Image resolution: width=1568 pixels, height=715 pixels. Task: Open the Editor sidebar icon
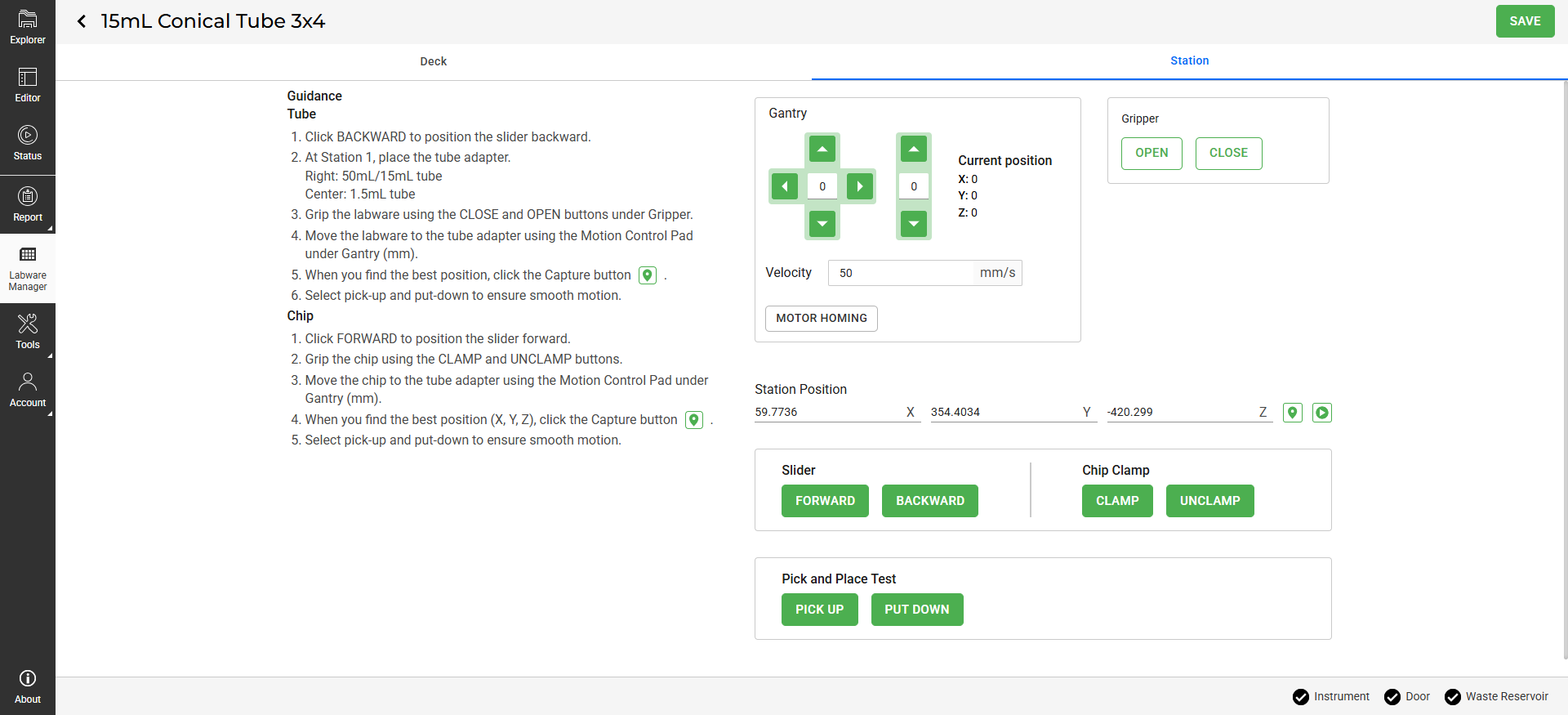[28, 85]
